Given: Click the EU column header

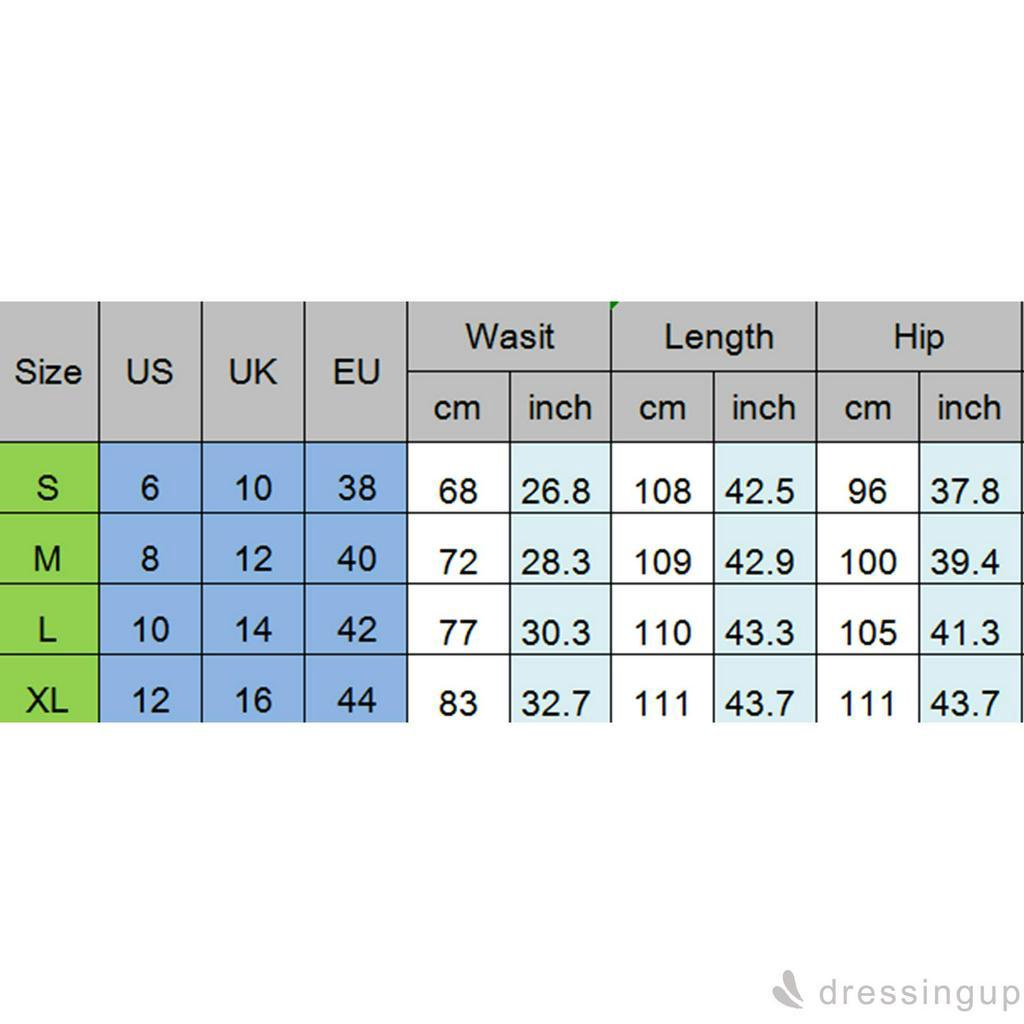Looking at the screenshot, I should coord(356,372).
